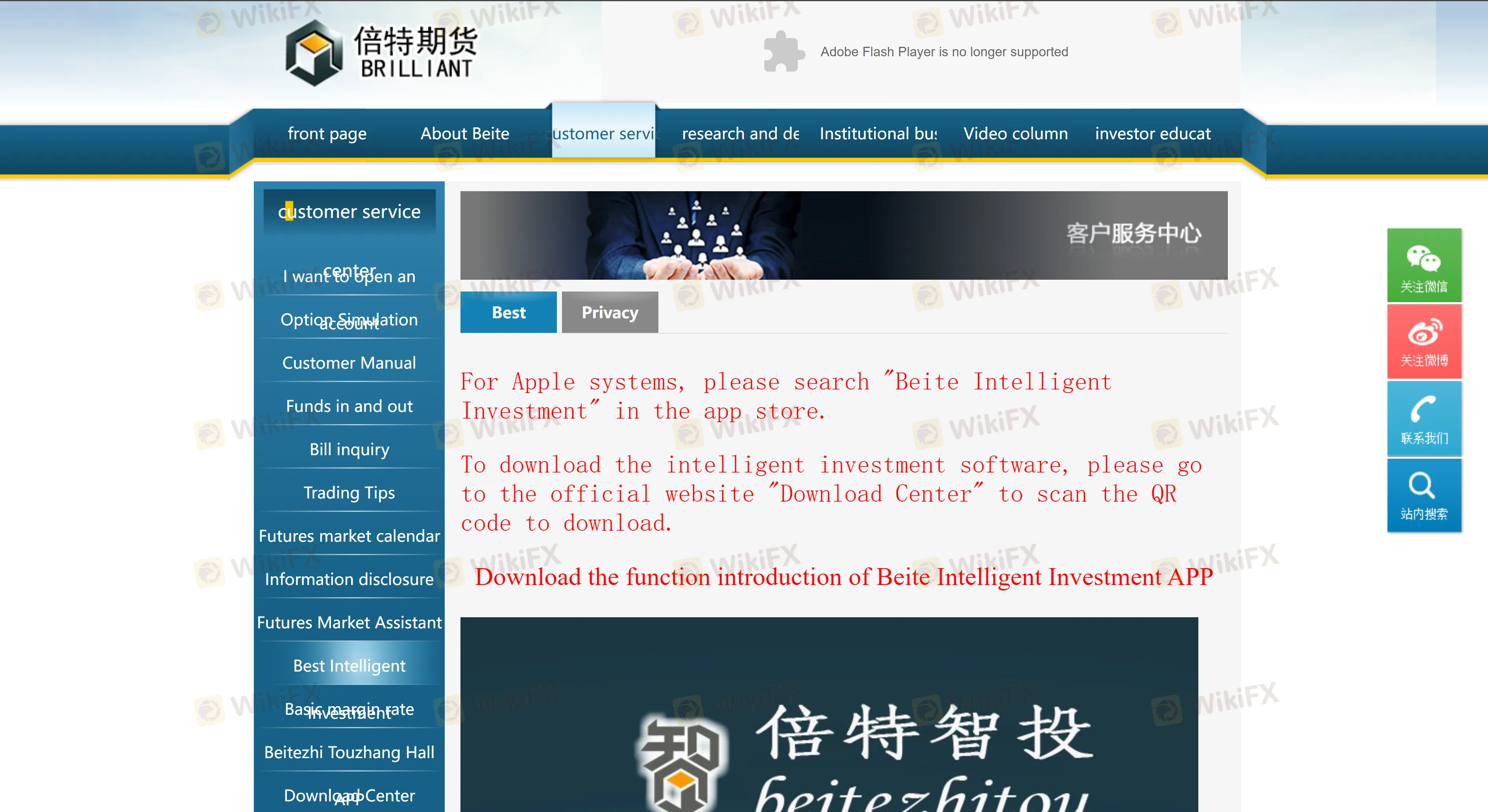Toggle Best Intelligent Investment sidebar item
The width and height of the screenshot is (1488, 812).
[350, 686]
